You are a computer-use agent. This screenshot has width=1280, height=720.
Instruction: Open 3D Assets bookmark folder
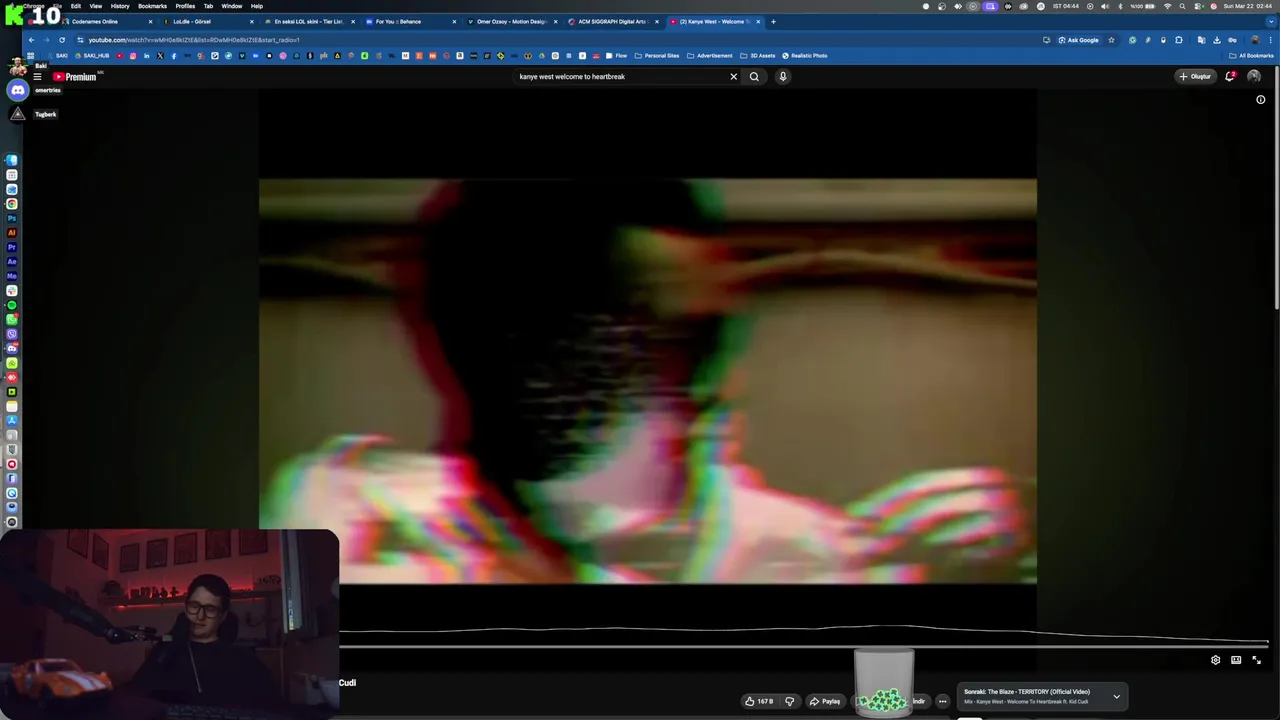[758, 55]
